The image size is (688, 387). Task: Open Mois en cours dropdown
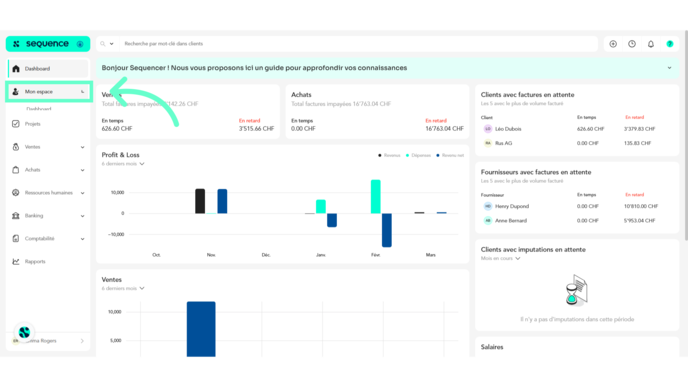[500, 258]
